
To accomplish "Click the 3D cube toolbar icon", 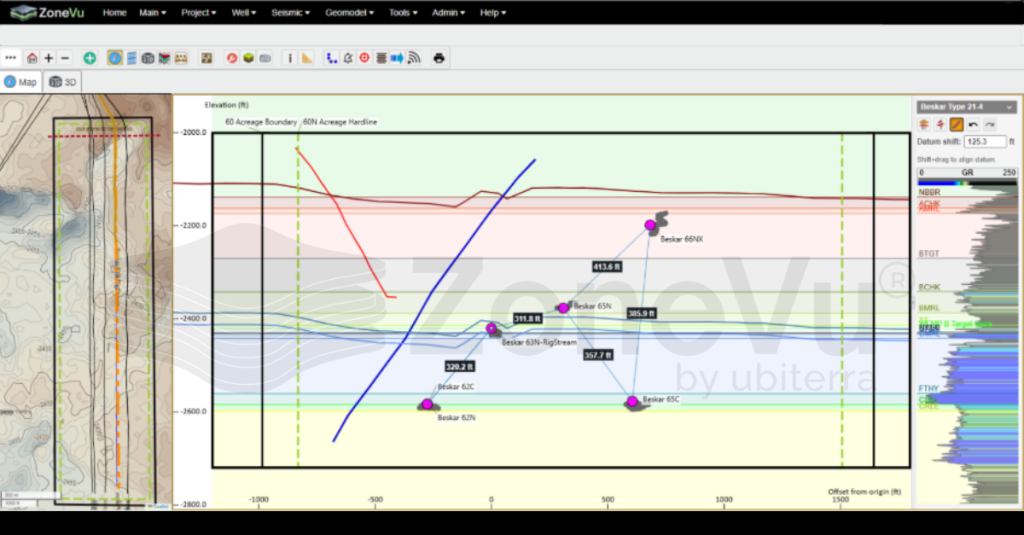I will [148, 58].
